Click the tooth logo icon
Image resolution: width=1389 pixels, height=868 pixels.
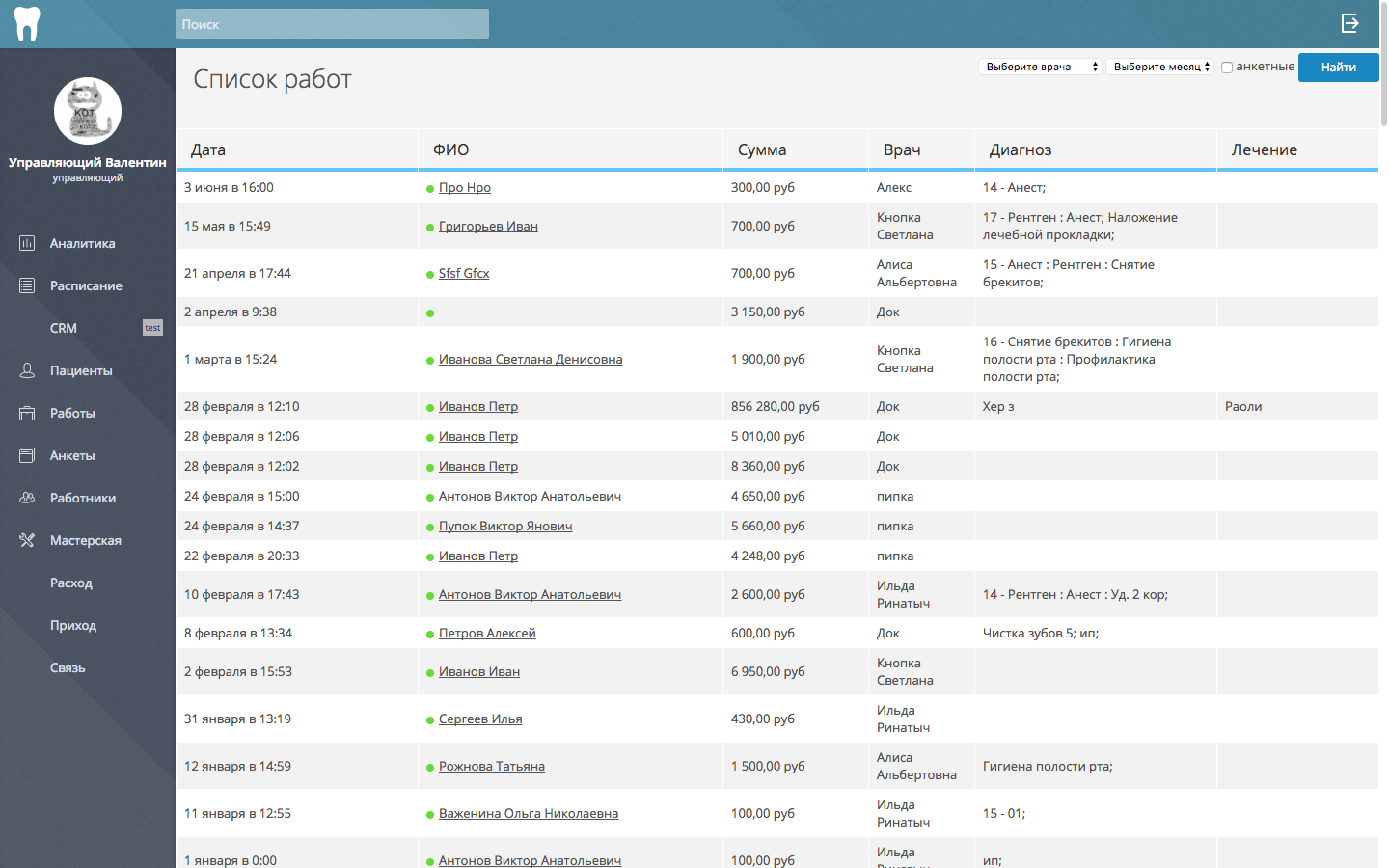[x=27, y=24]
